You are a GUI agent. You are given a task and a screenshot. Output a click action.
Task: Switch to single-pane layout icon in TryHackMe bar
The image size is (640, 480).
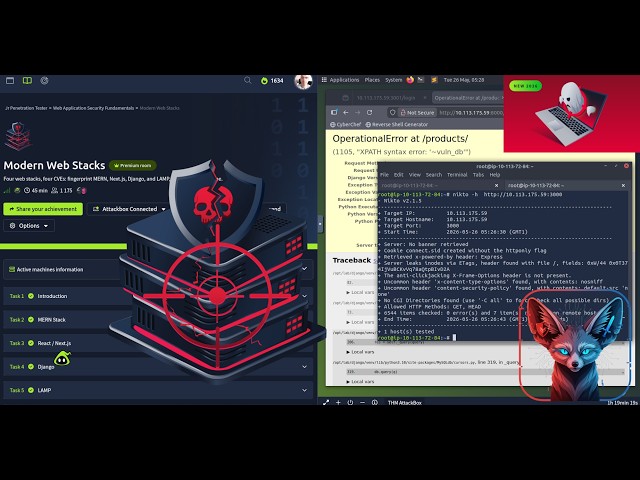point(10,80)
